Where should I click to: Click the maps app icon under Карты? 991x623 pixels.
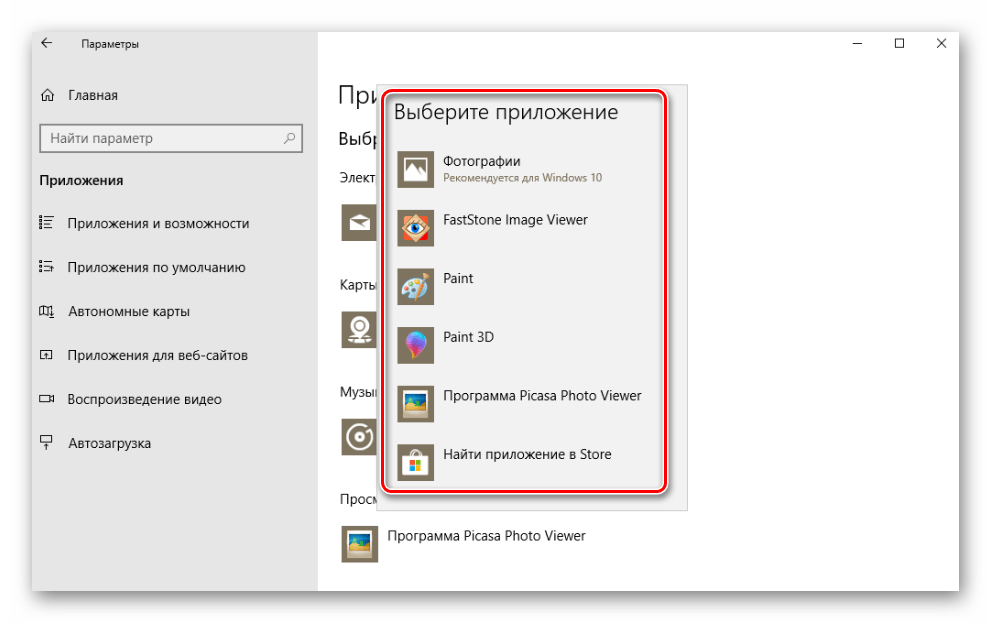pyautogui.click(x=359, y=329)
